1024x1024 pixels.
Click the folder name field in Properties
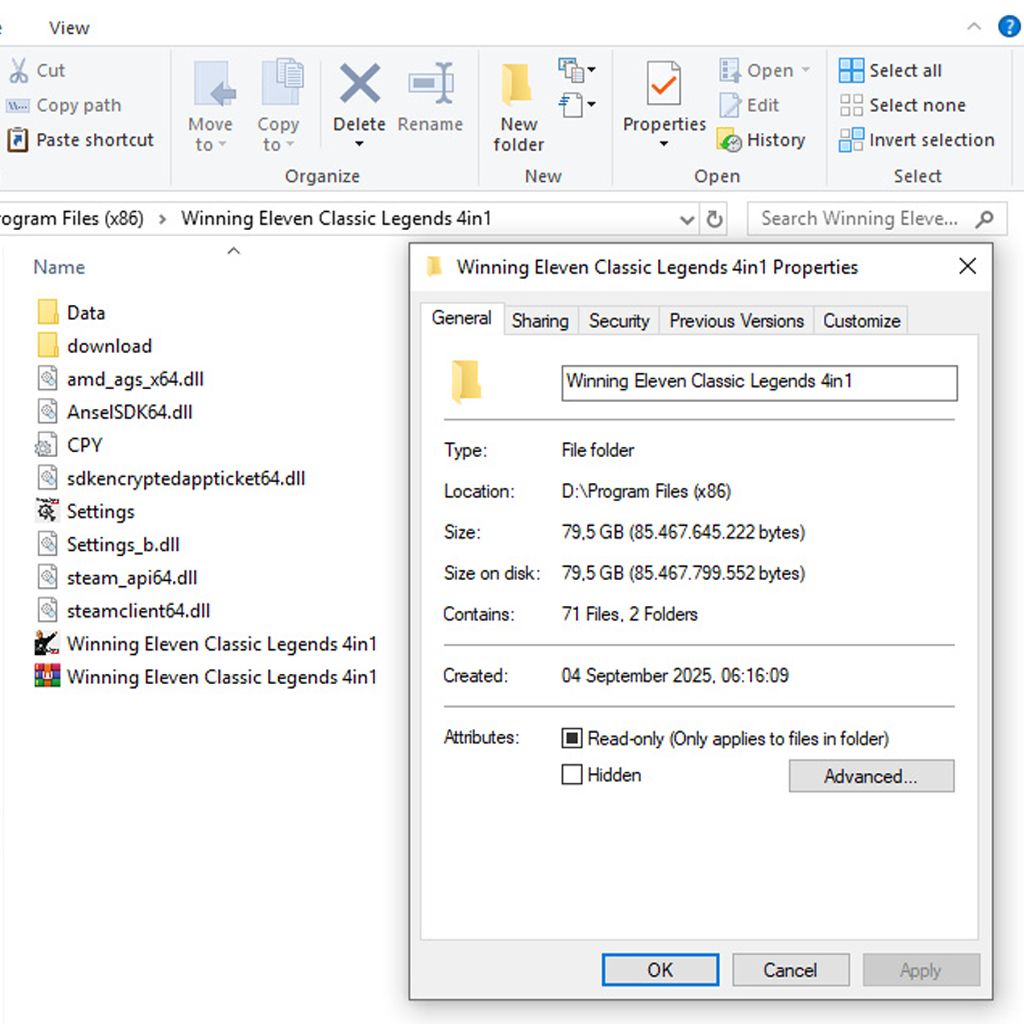pyautogui.click(x=760, y=383)
